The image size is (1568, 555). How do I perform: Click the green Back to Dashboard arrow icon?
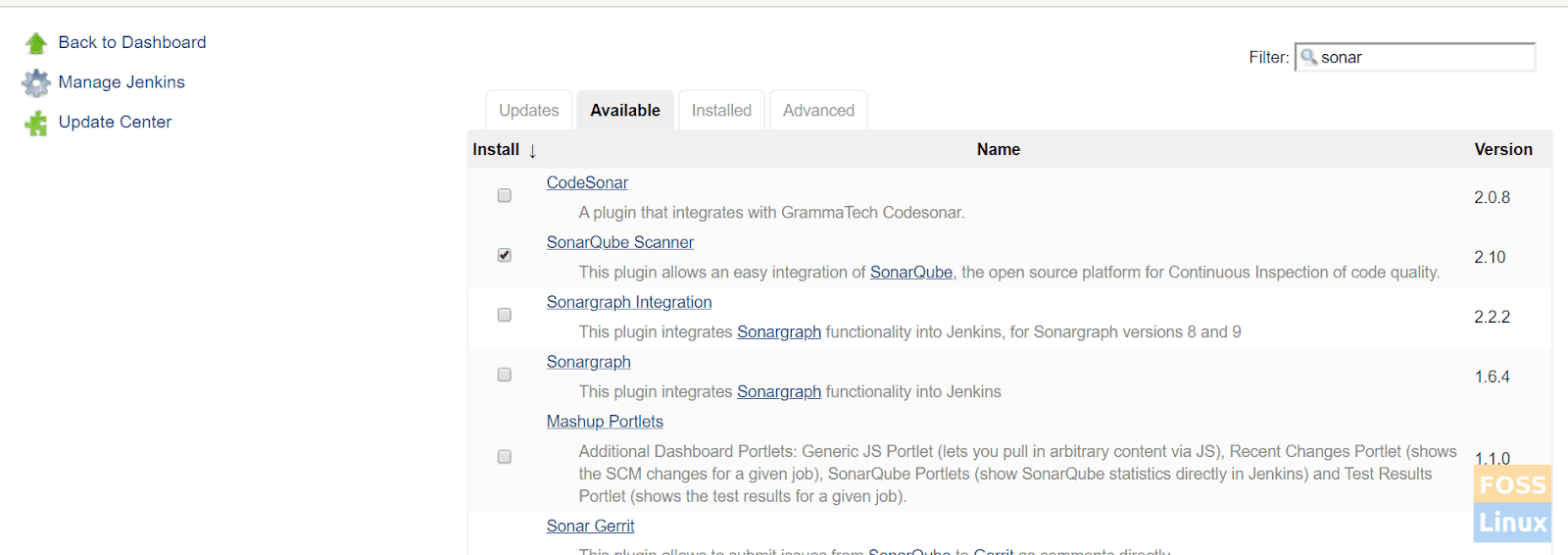click(x=36, y=43)
